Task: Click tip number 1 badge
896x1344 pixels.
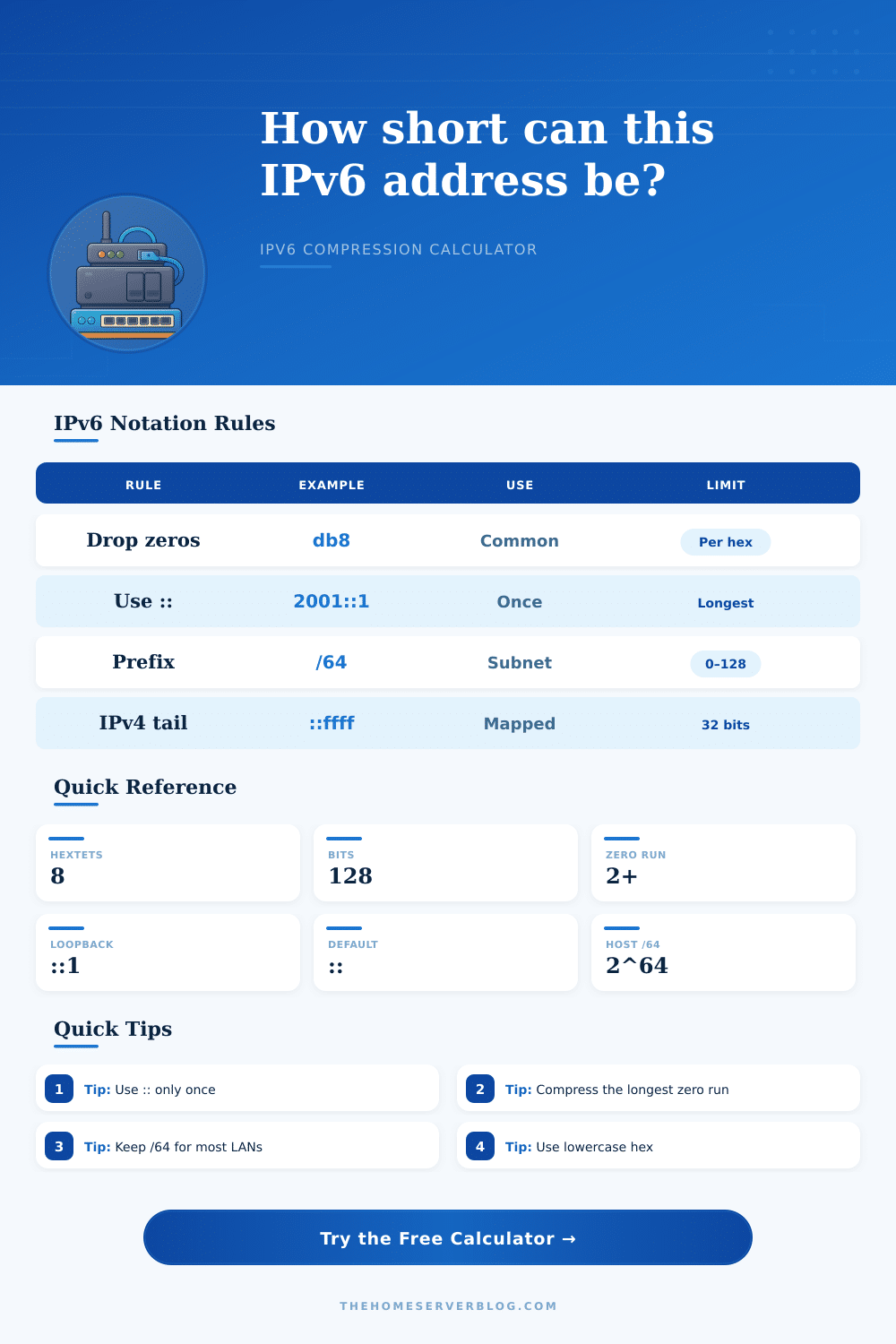Action: pos(59,1089)
